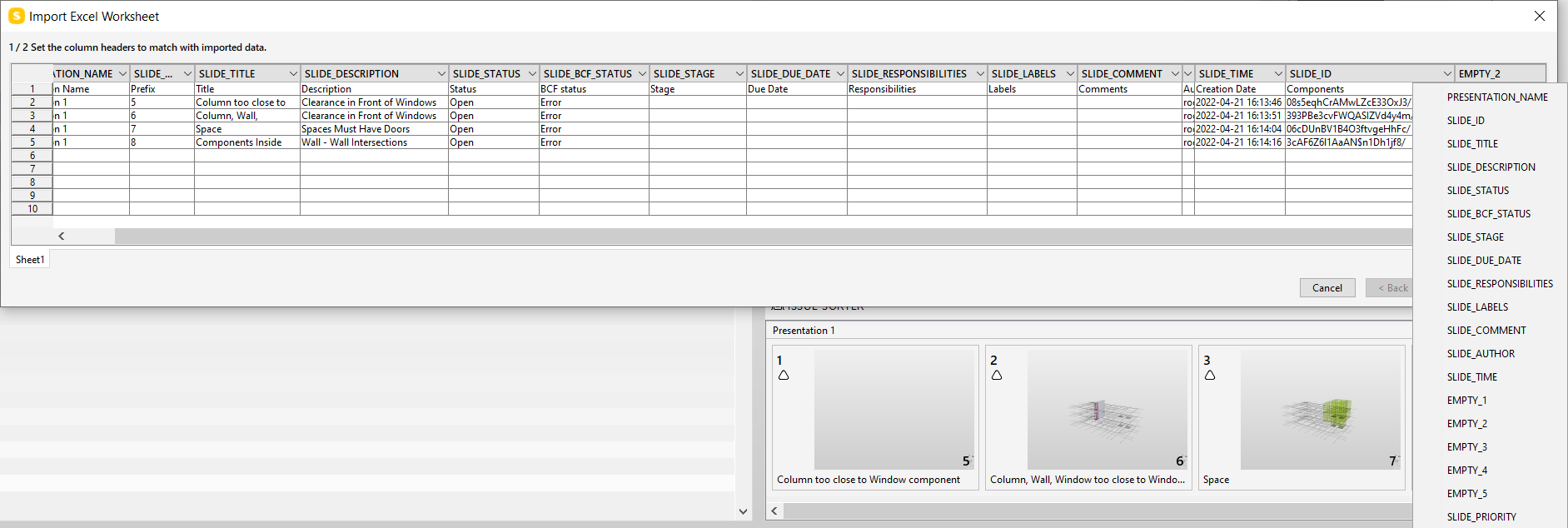1568x528 pixels.
Task: Open the SLIDE_BCF_STATUS column header dropdown
Action: (x=642, y=74)
